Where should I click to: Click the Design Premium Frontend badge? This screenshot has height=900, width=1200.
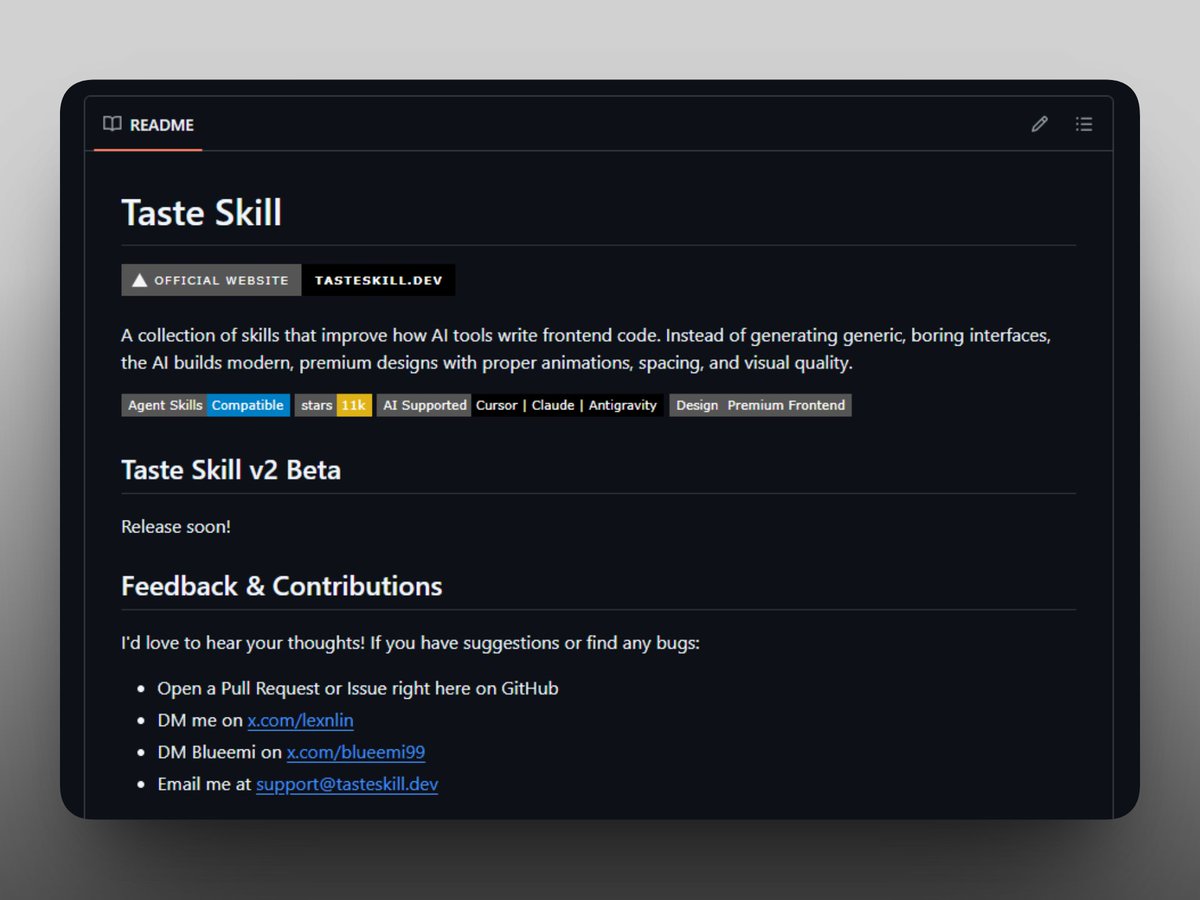[x=760, y=405]
